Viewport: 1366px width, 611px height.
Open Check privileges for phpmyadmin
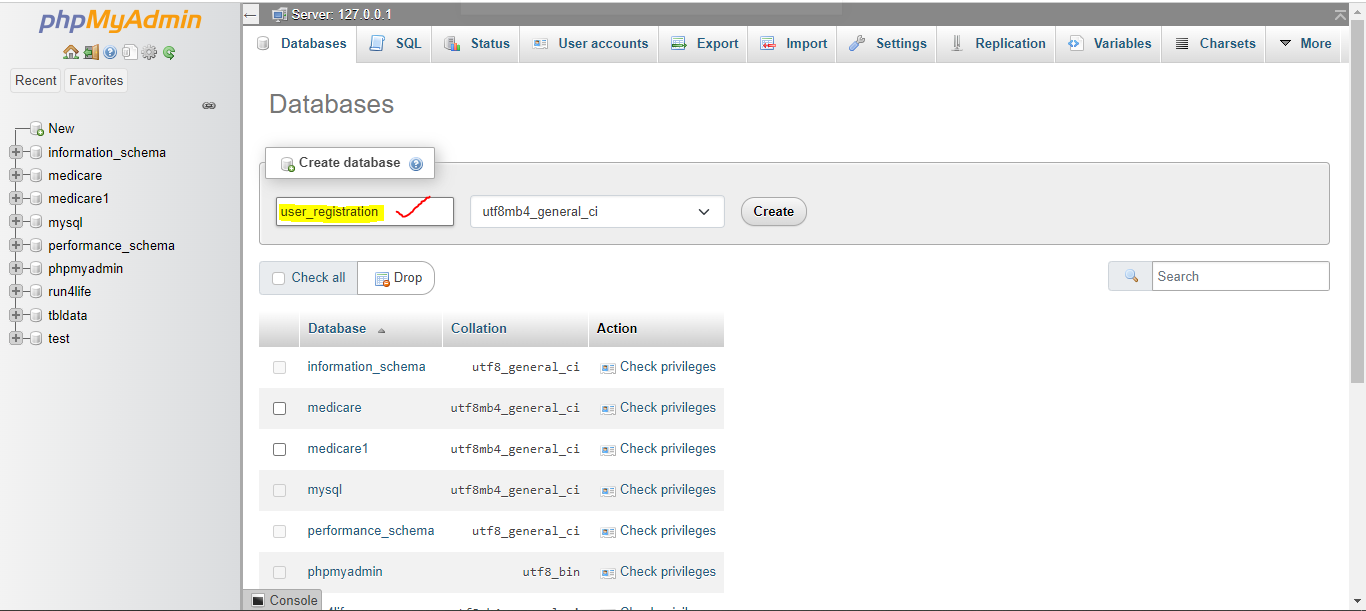(658, 572)
